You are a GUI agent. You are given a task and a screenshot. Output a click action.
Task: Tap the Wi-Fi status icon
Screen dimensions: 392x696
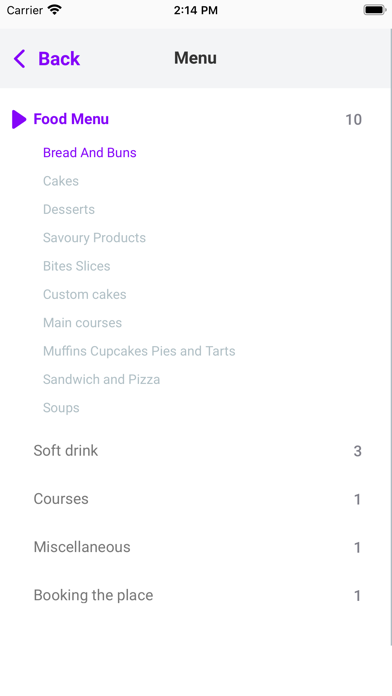55,10
